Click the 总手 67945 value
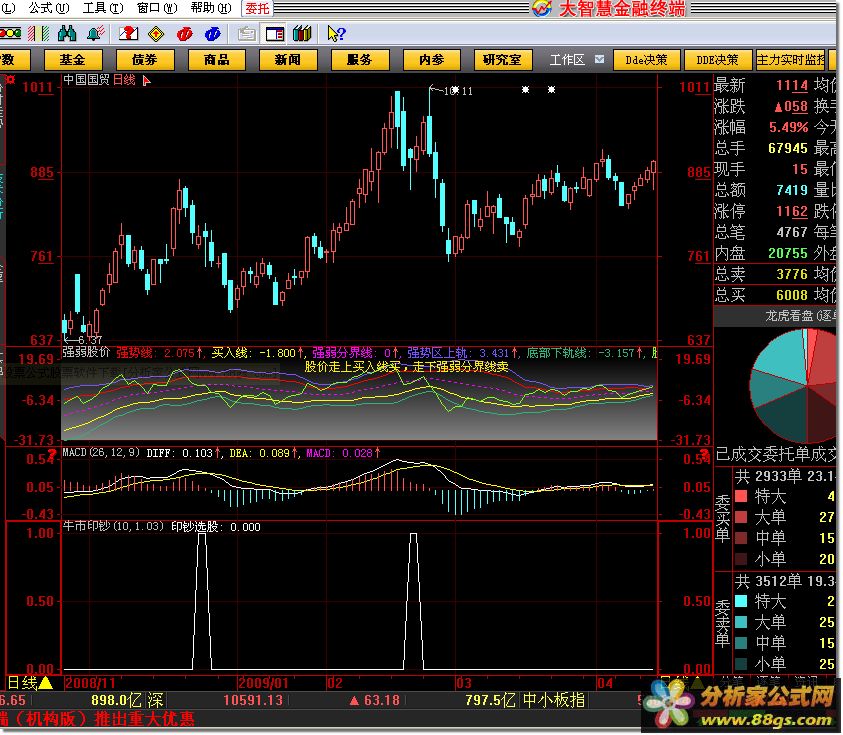843x735 pixels. [788, 148]
